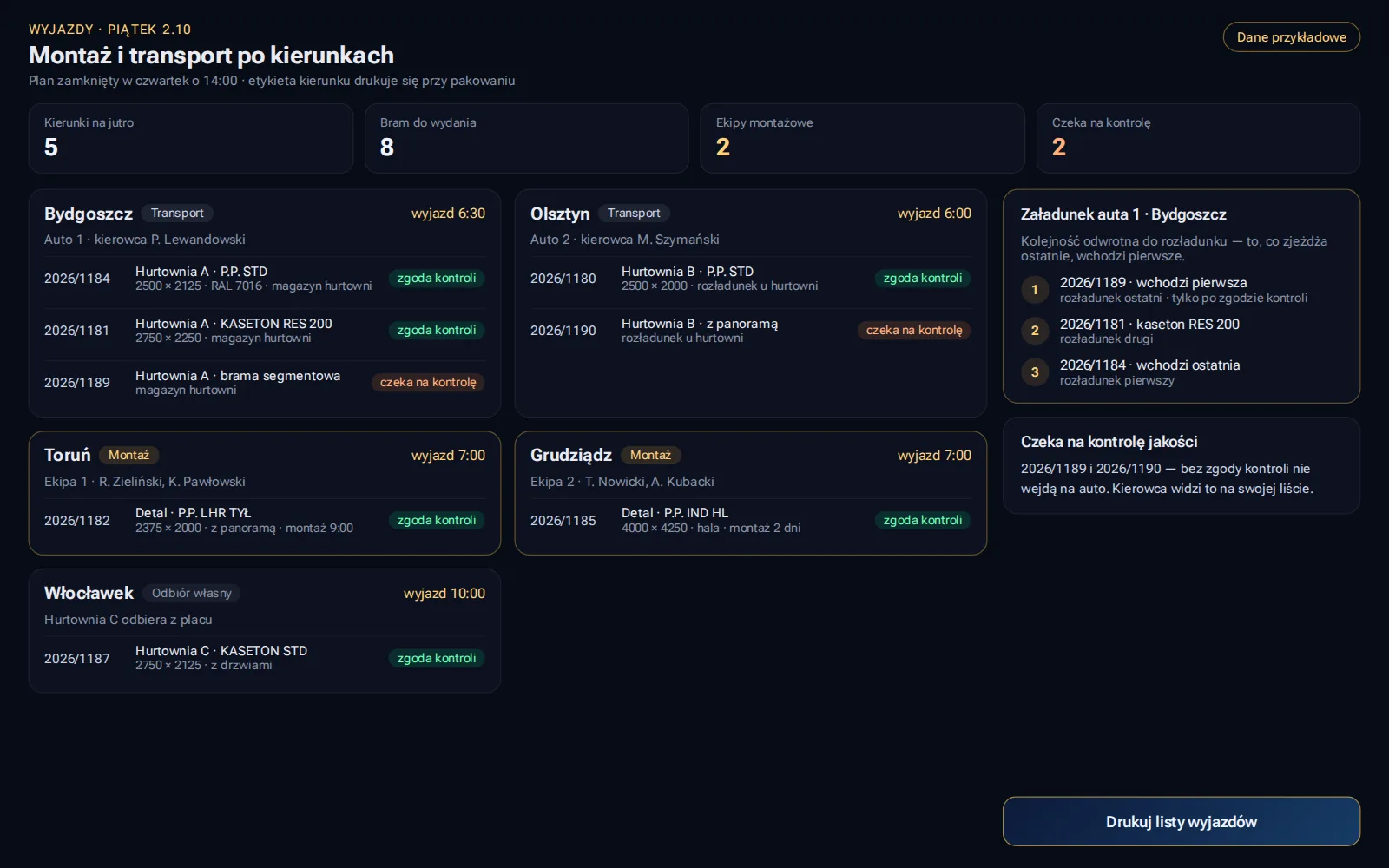Click zgoda kontroli status for order 2026/1185
1389x868 pixels.
tap(923, 520)
